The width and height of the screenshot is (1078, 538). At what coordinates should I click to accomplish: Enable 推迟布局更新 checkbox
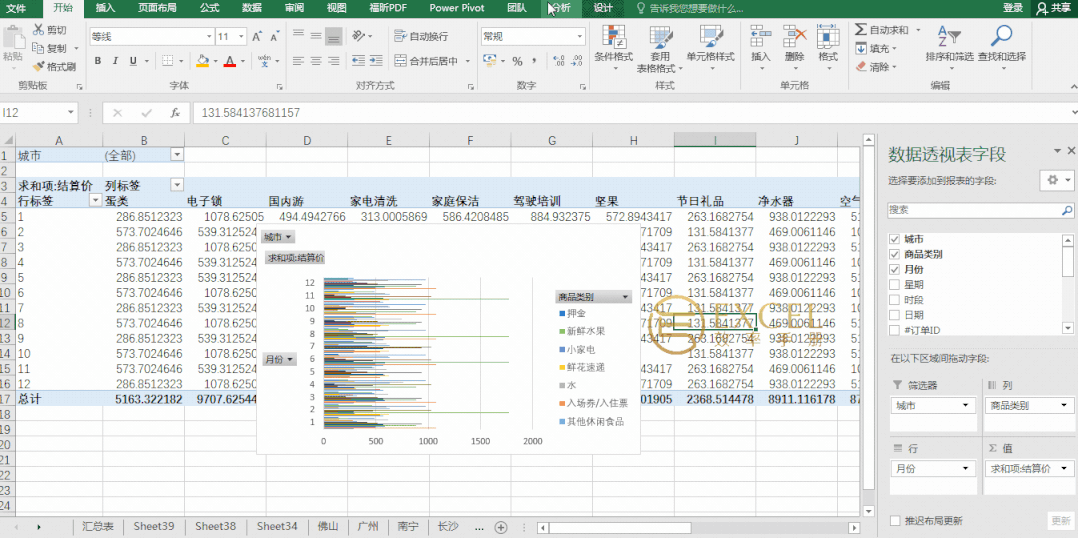click(894, 520)
